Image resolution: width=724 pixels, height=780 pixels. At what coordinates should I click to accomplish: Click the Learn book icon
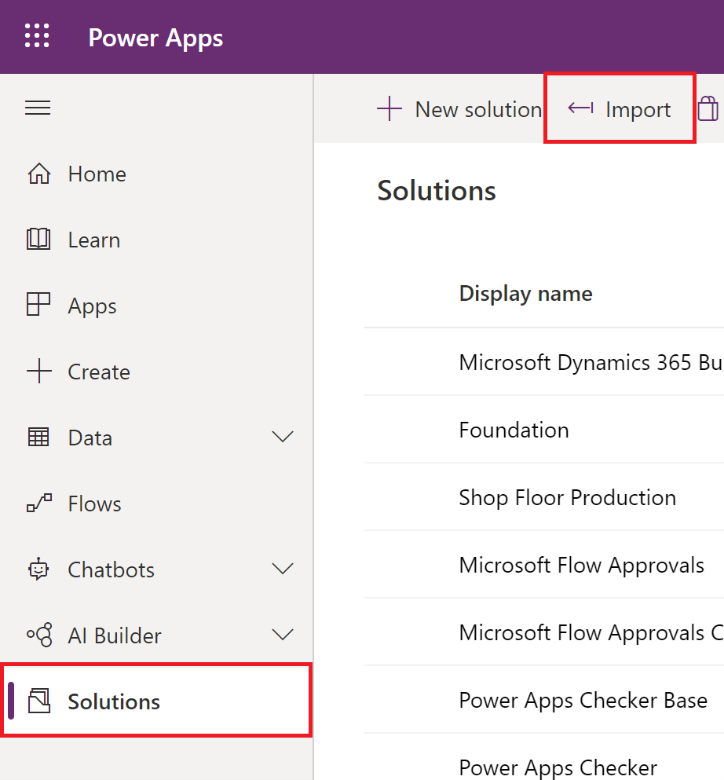point(39,240)
